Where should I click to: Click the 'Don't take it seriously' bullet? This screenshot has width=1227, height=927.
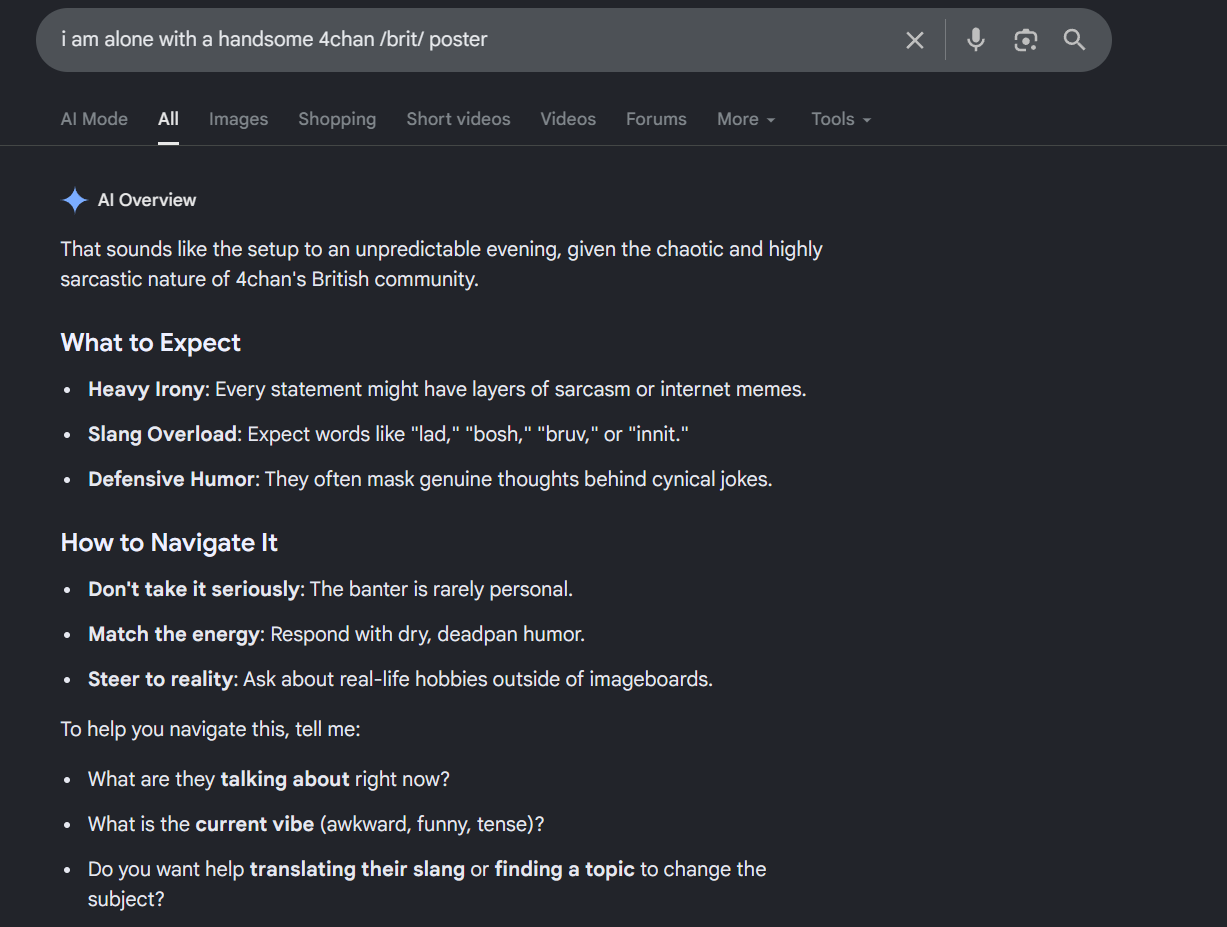pyautogui.click(x=330, y=589)
